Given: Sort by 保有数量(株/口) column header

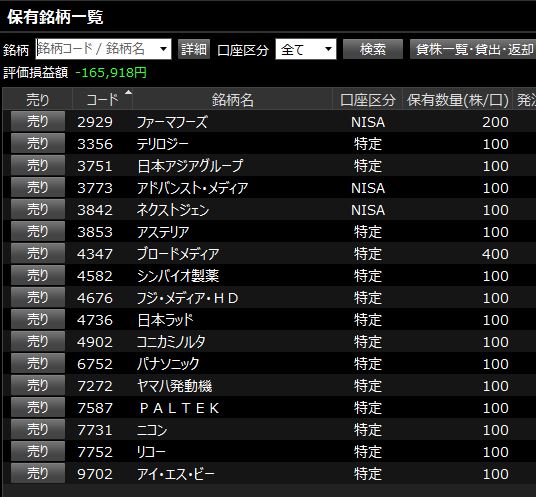Looking at the screenshot, I should (458, 99).
